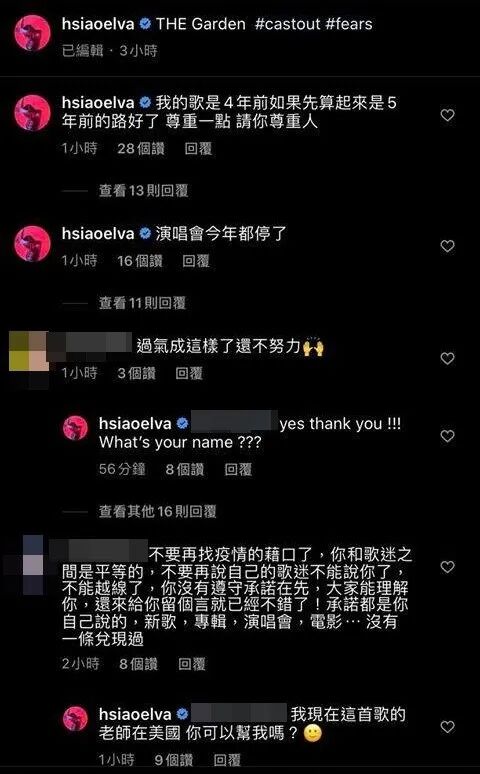Viewport: 480px width, 774px height.
Task: Expand 查看 13 則回覆 thread
Action: point(143,191)
